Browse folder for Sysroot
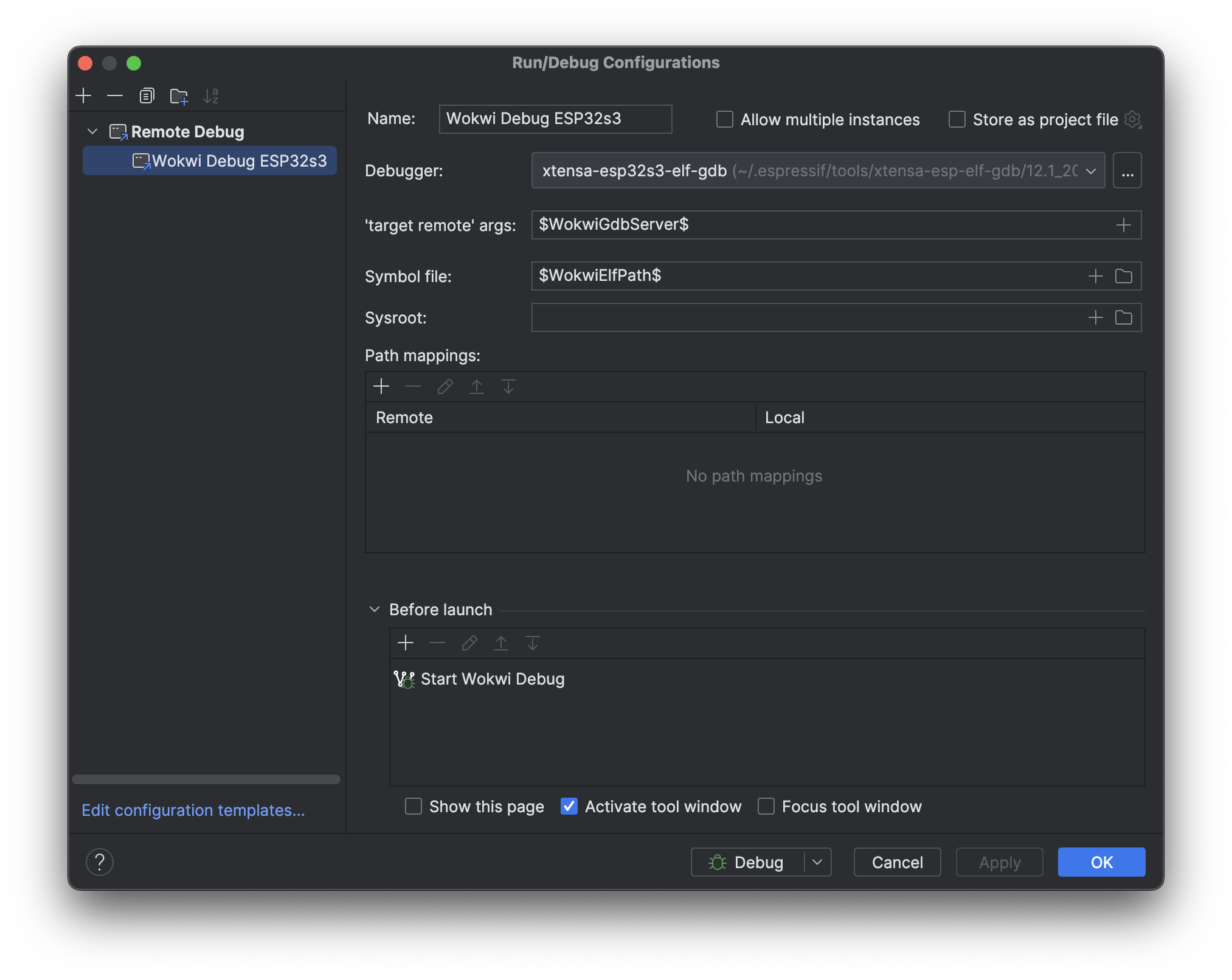1232x980 pixels. coord(1124,317)
